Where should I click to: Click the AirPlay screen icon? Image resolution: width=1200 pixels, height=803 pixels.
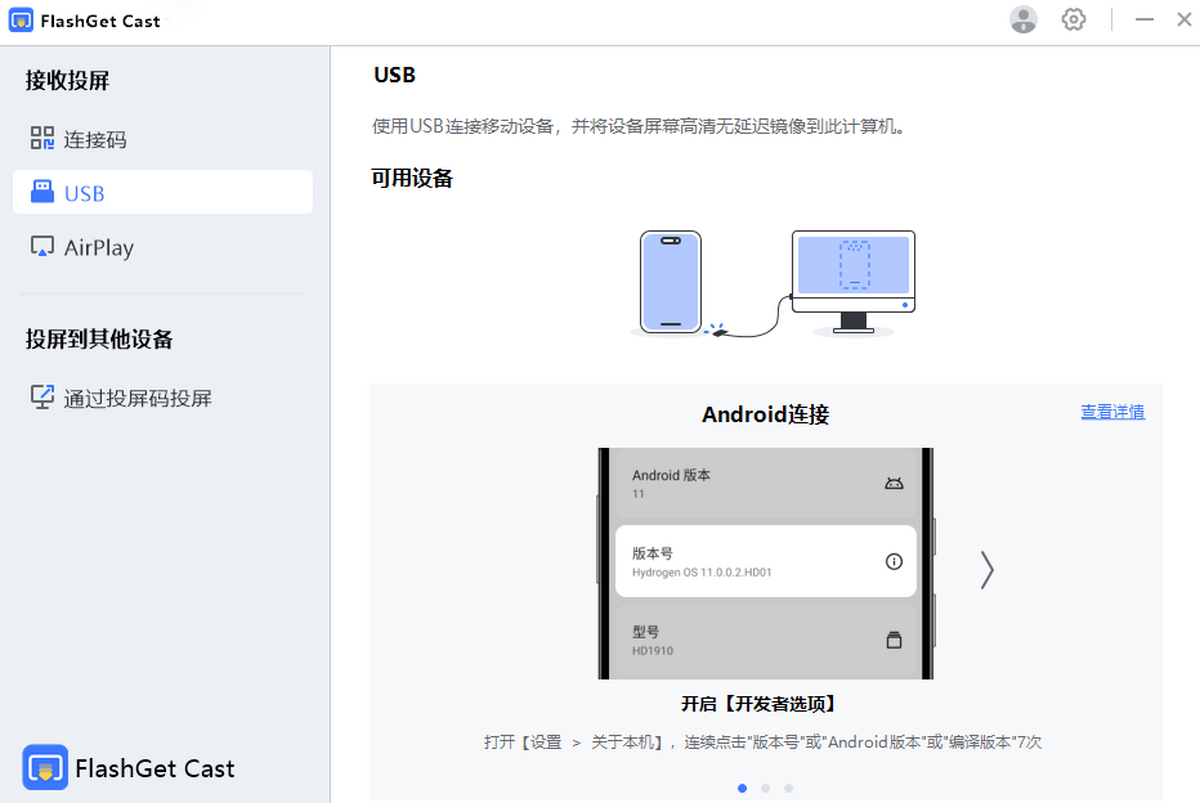pyautogui.click(x=42, y=247)
